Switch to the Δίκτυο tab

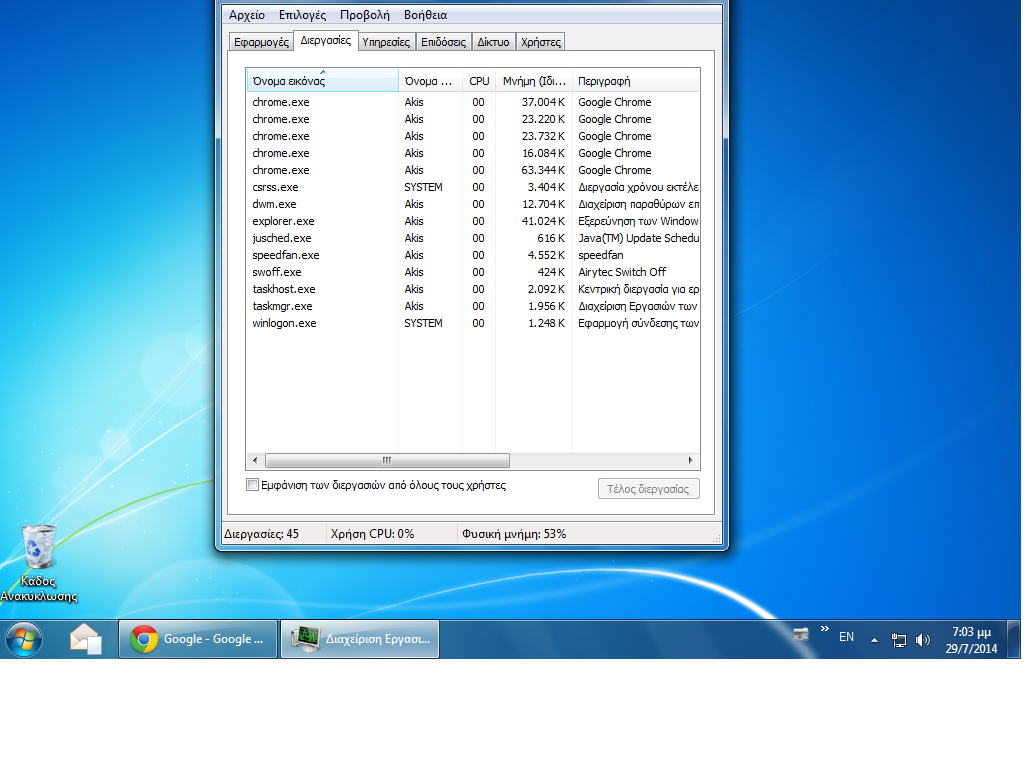point(493,42)
